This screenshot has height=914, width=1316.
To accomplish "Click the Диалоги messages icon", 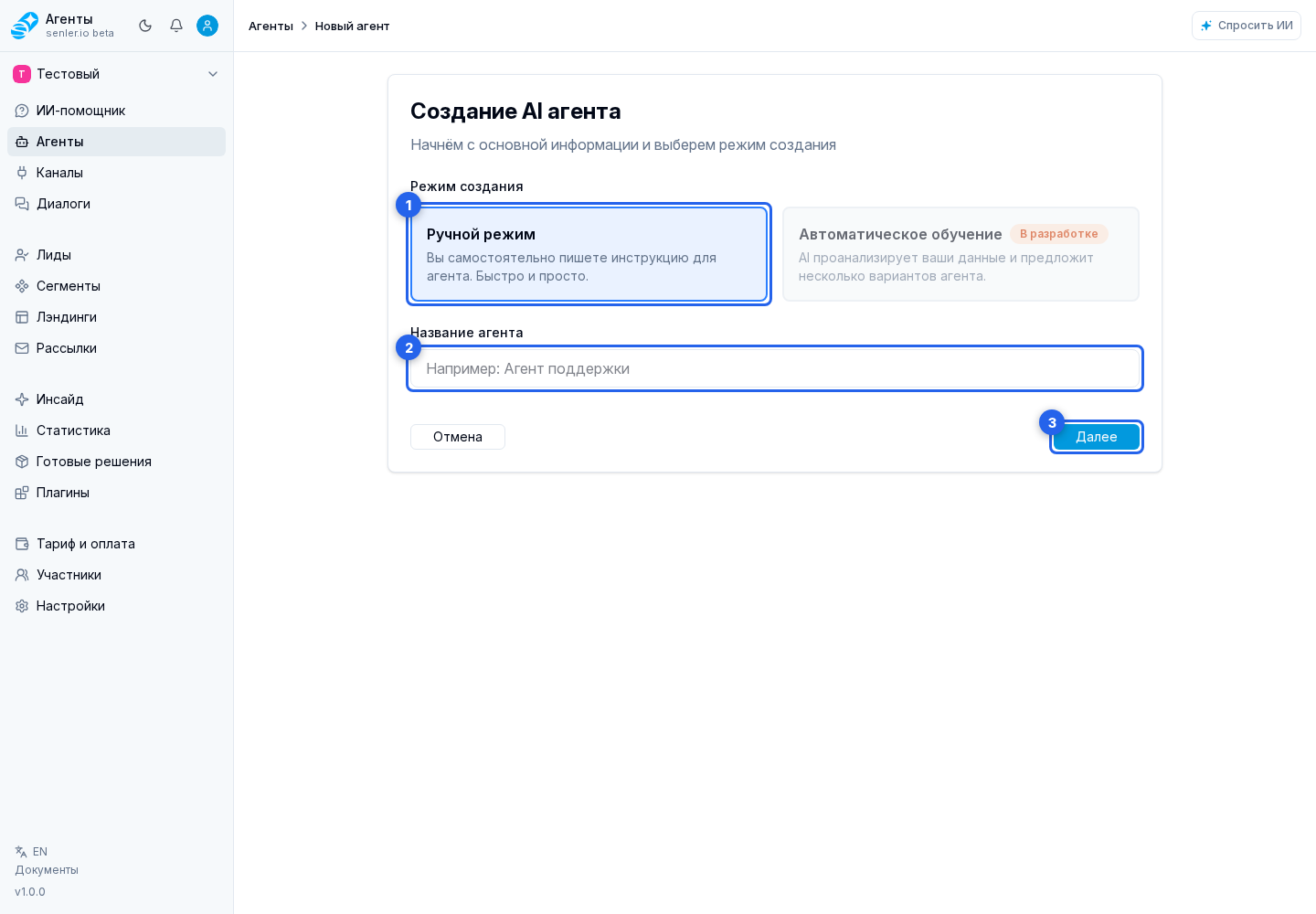I will tap(22, 204).
